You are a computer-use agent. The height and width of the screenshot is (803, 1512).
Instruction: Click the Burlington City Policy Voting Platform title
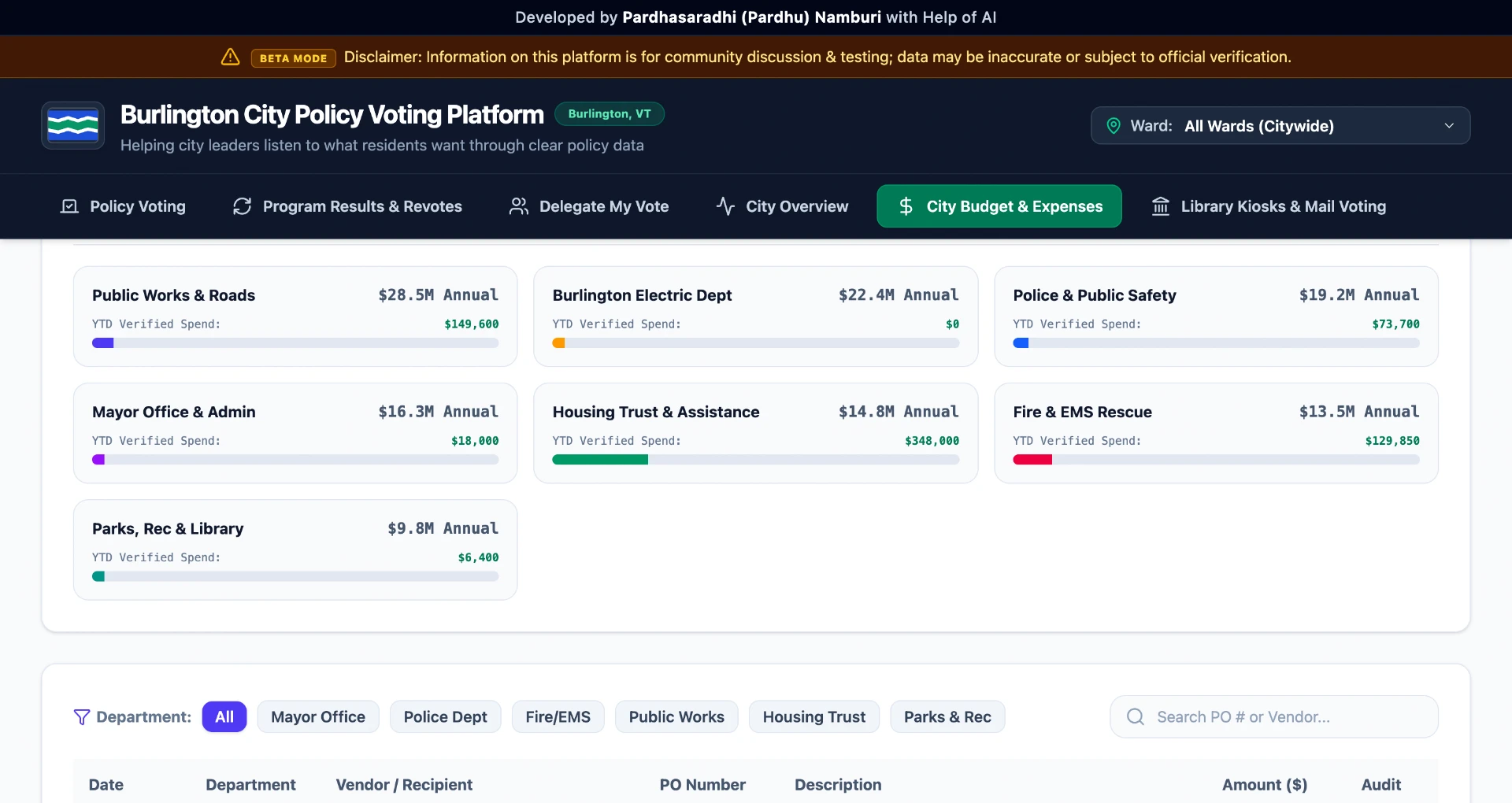332,115
